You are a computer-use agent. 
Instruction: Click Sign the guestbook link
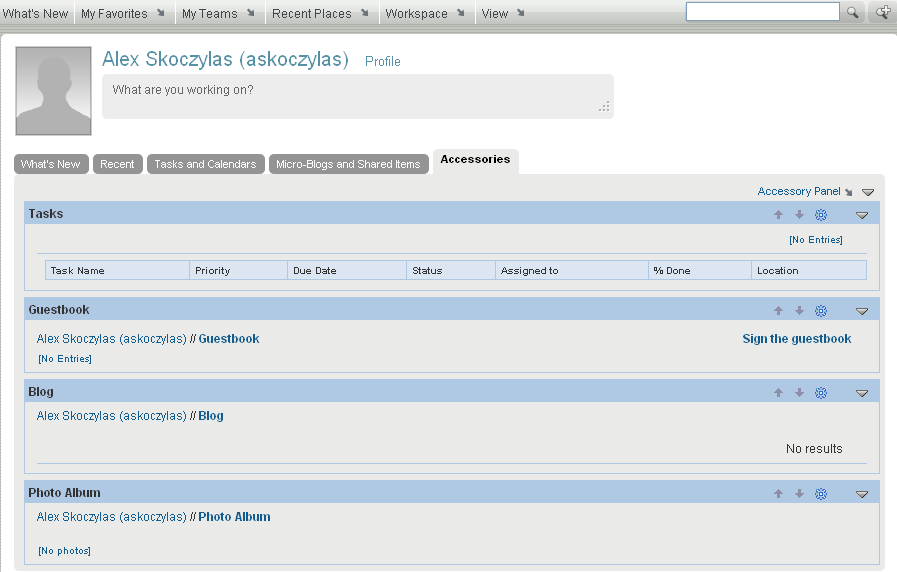(x=796, y=339)
